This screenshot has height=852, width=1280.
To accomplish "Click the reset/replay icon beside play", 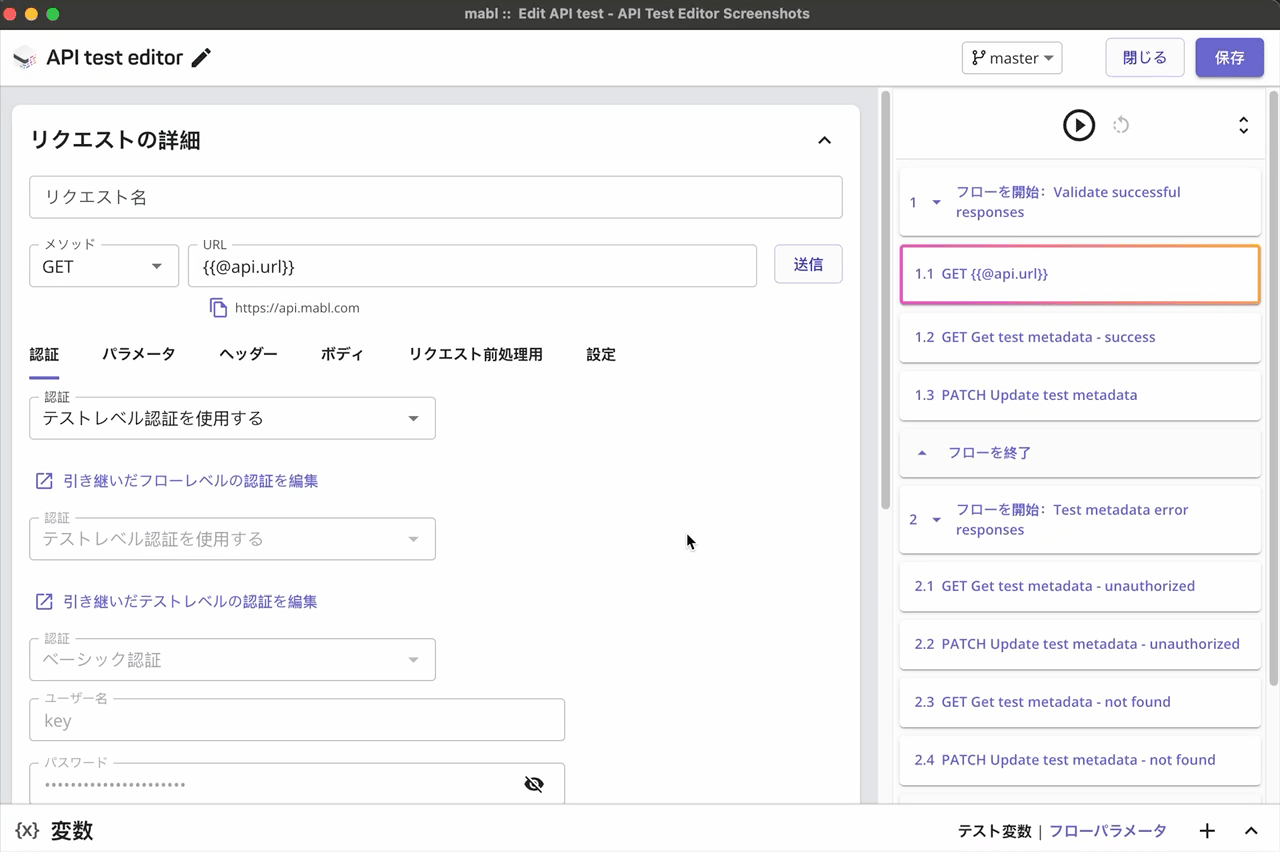I will 1121,125.
